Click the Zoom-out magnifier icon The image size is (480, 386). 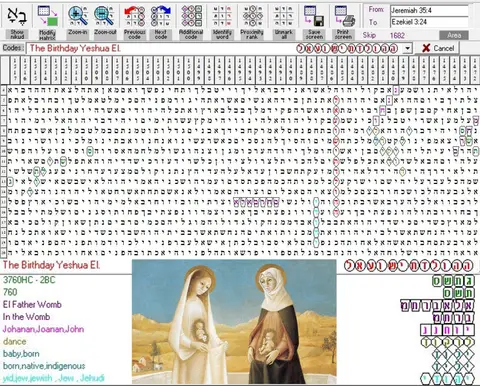coord(105,16)
